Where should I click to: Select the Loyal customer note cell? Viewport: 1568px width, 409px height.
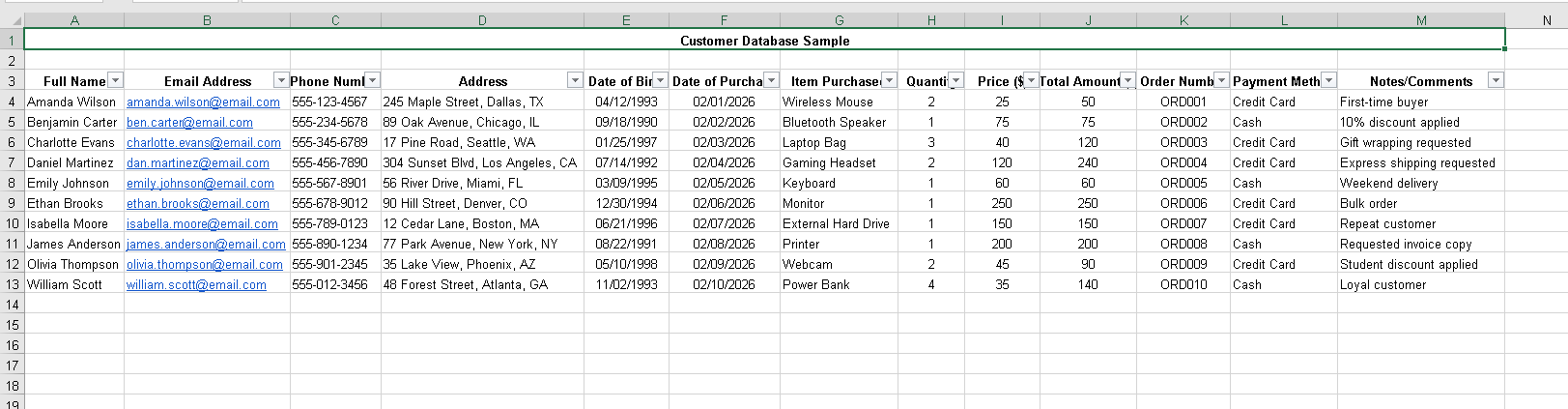1383,285
